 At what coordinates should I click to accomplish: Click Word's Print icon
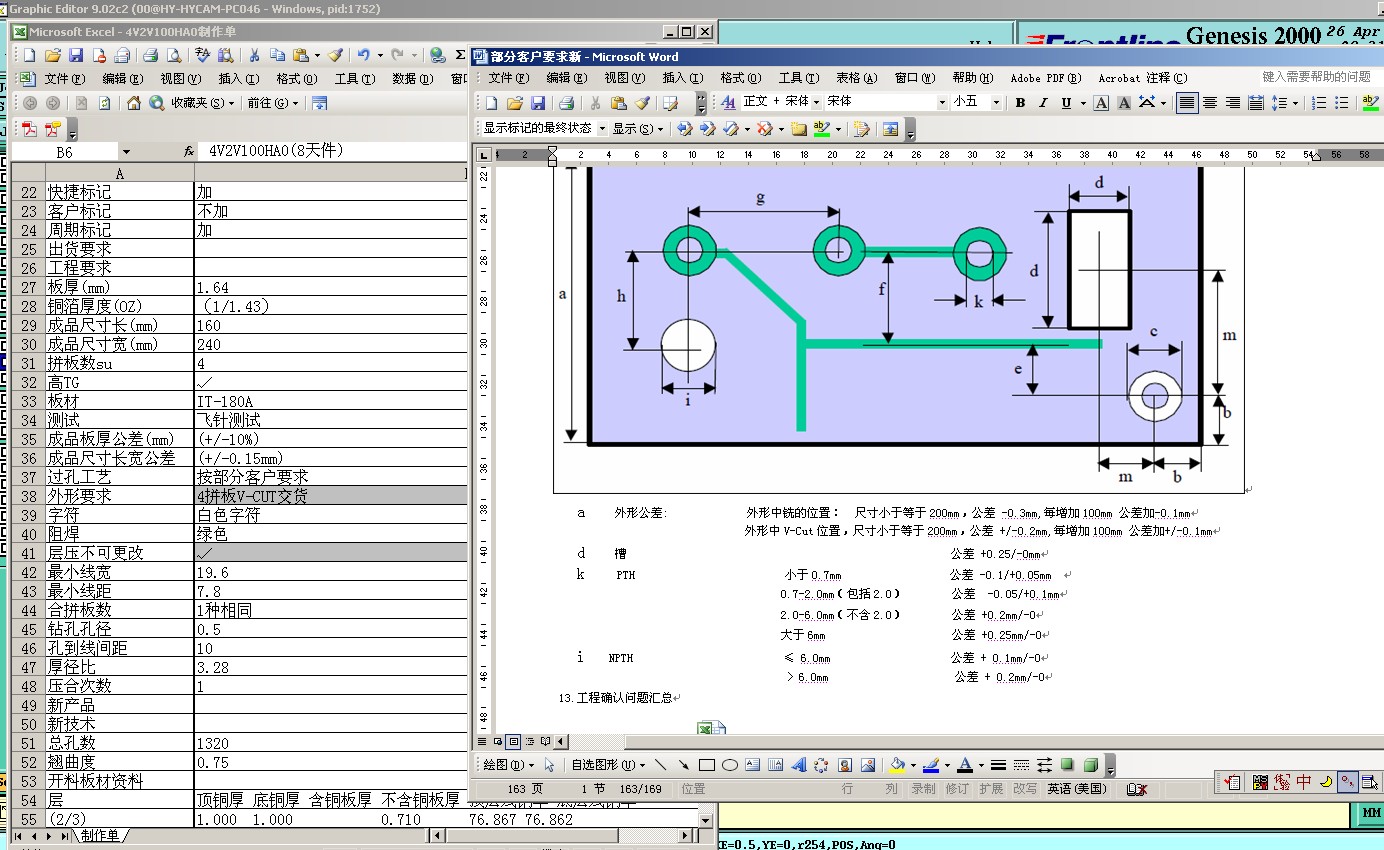566,102
